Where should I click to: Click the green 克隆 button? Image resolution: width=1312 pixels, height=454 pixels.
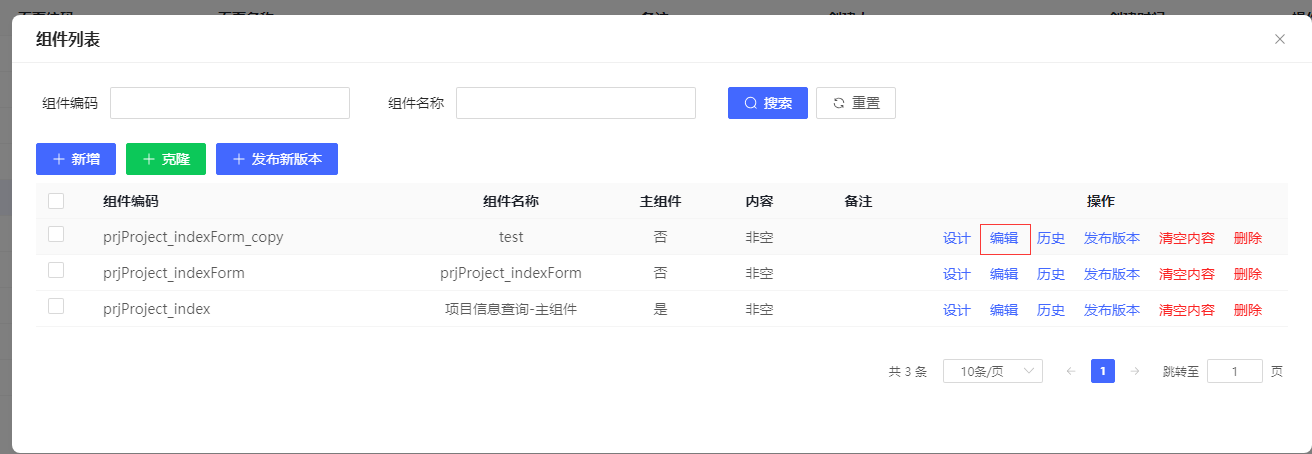point(166,159)
